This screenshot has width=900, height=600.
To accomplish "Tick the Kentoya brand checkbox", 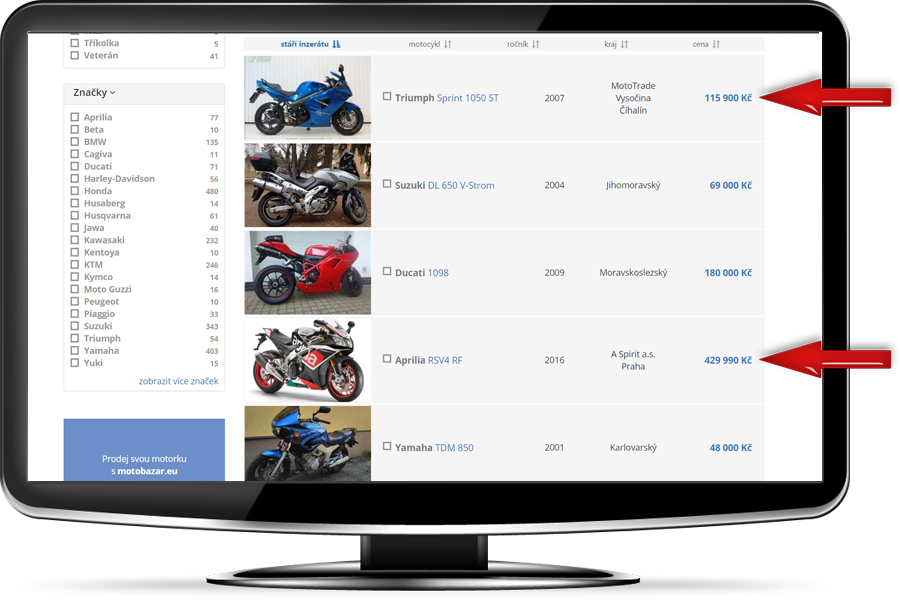I will click(x=75, y=252).
